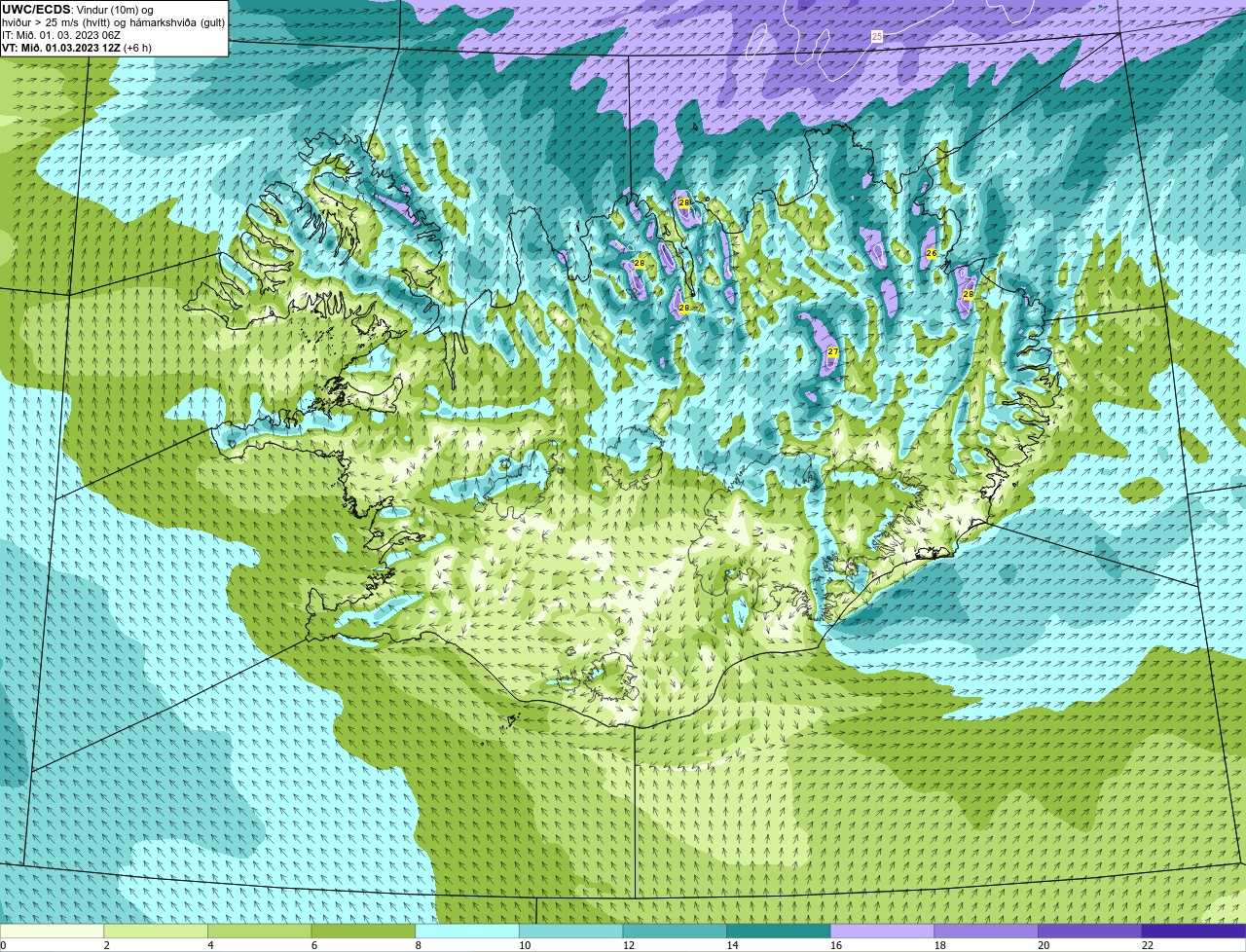The width and height of the screenshot is (1246, 952).
Task: Click the '0' tick on the wind scale
Action: (x=3, y=945)
